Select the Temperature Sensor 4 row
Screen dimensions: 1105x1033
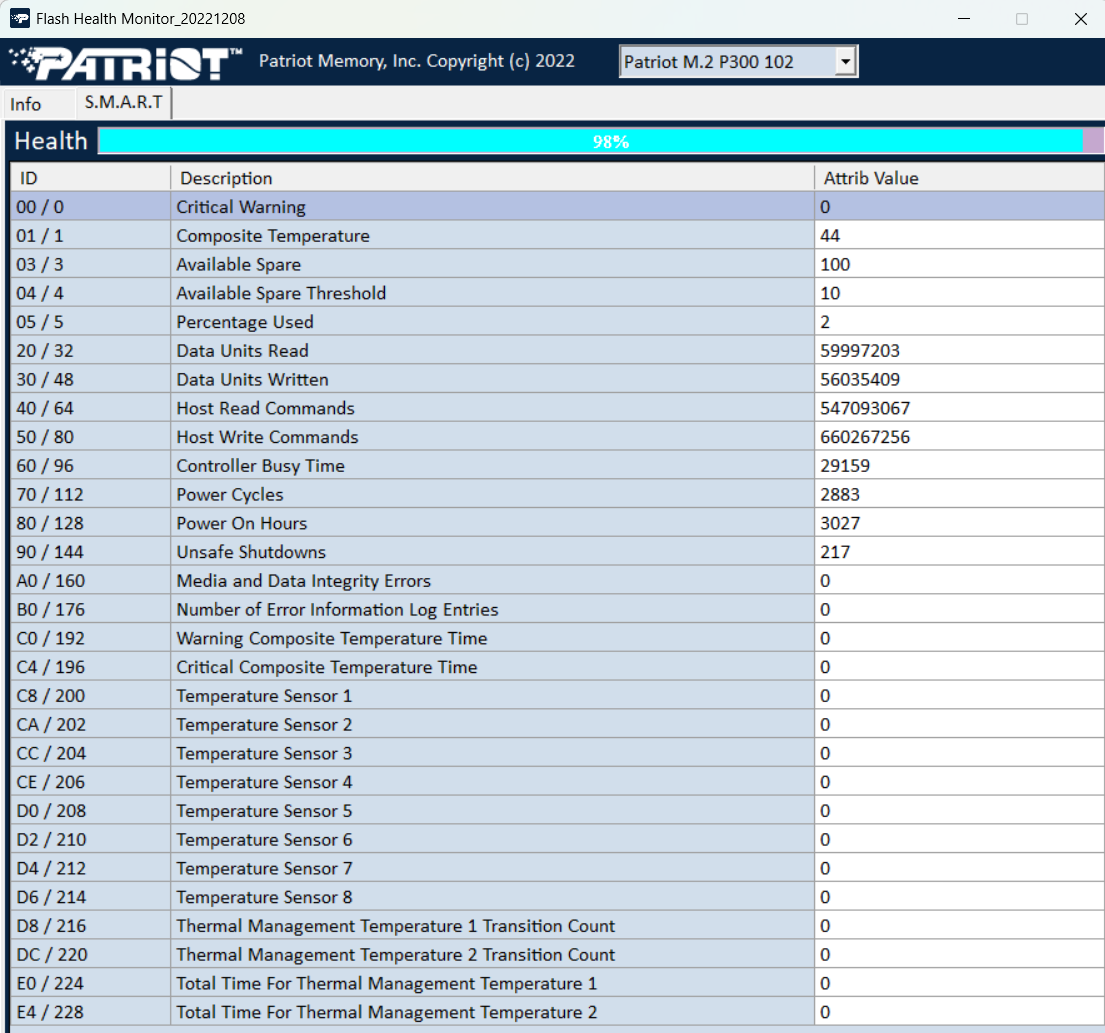click(557, 782)
